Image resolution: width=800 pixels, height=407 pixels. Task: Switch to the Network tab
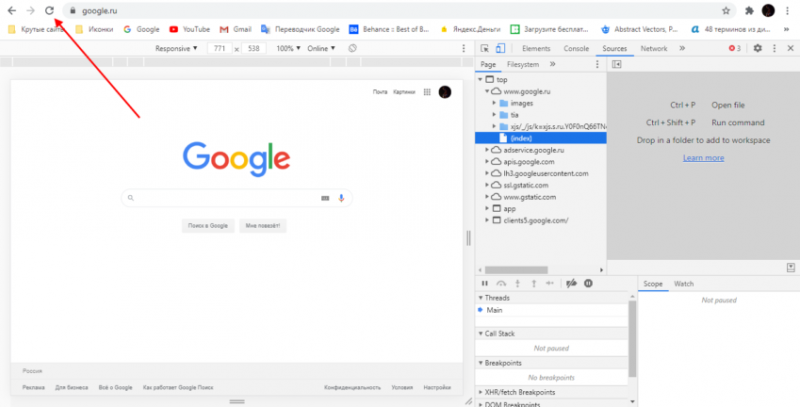click(x=654, y=48)
